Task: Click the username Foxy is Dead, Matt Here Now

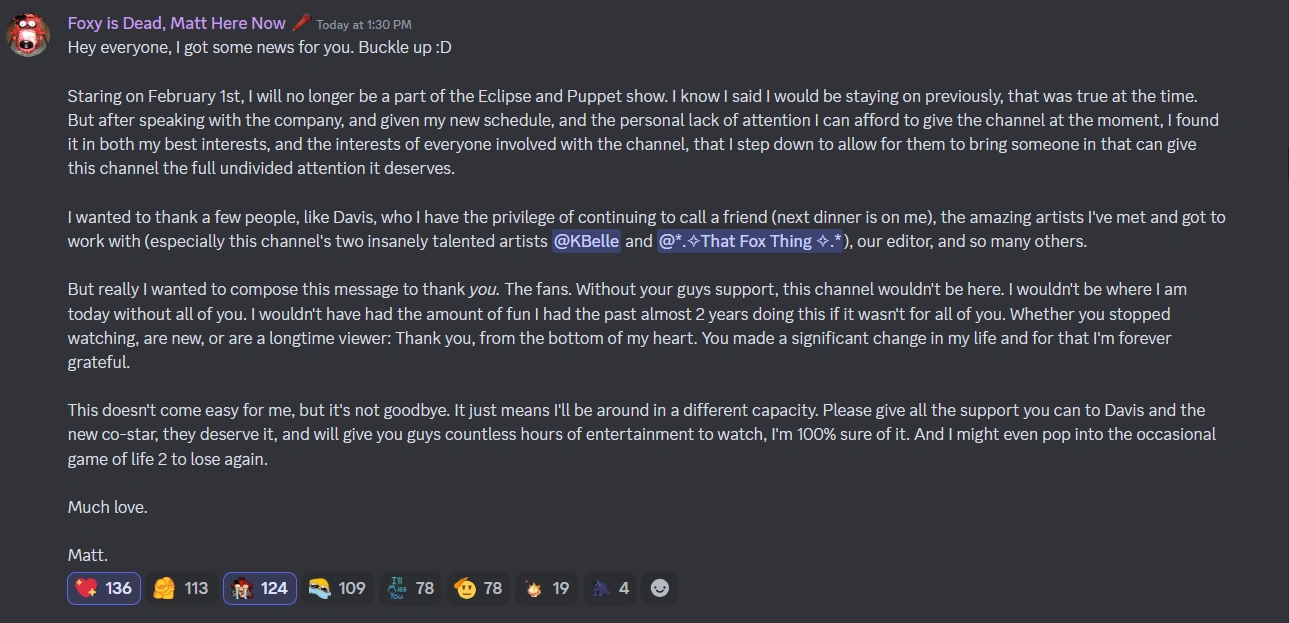Action: pos(177,22)
